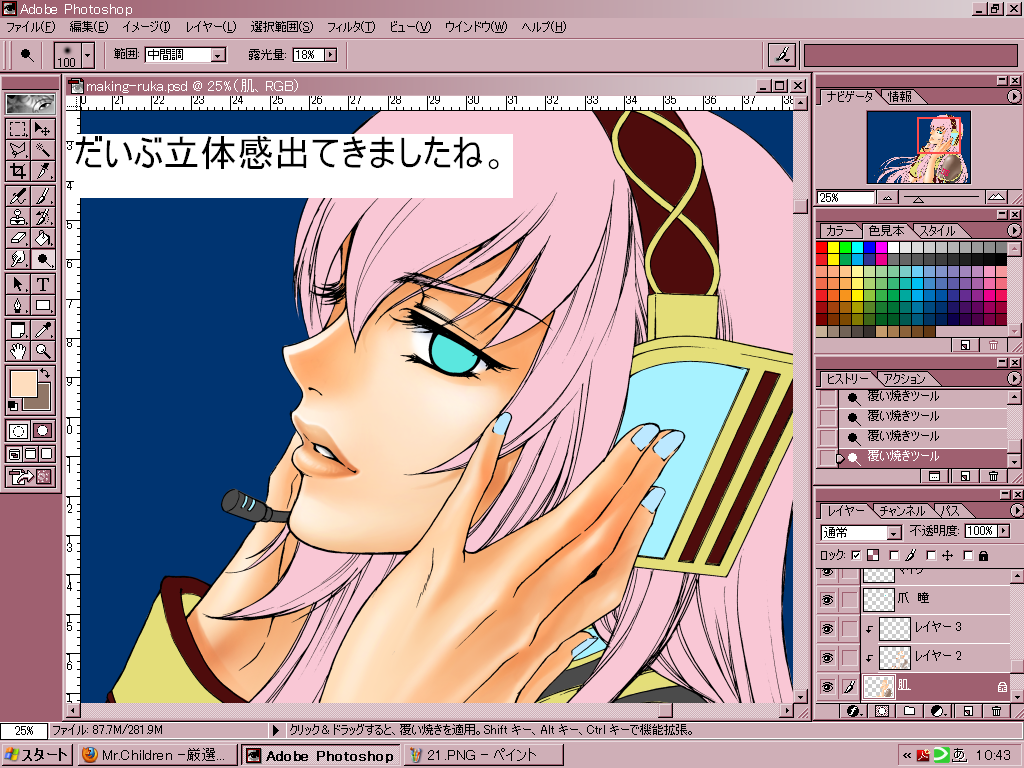Select the Slice tool
Screen dimensions: 1024x768
pos(42,172)
